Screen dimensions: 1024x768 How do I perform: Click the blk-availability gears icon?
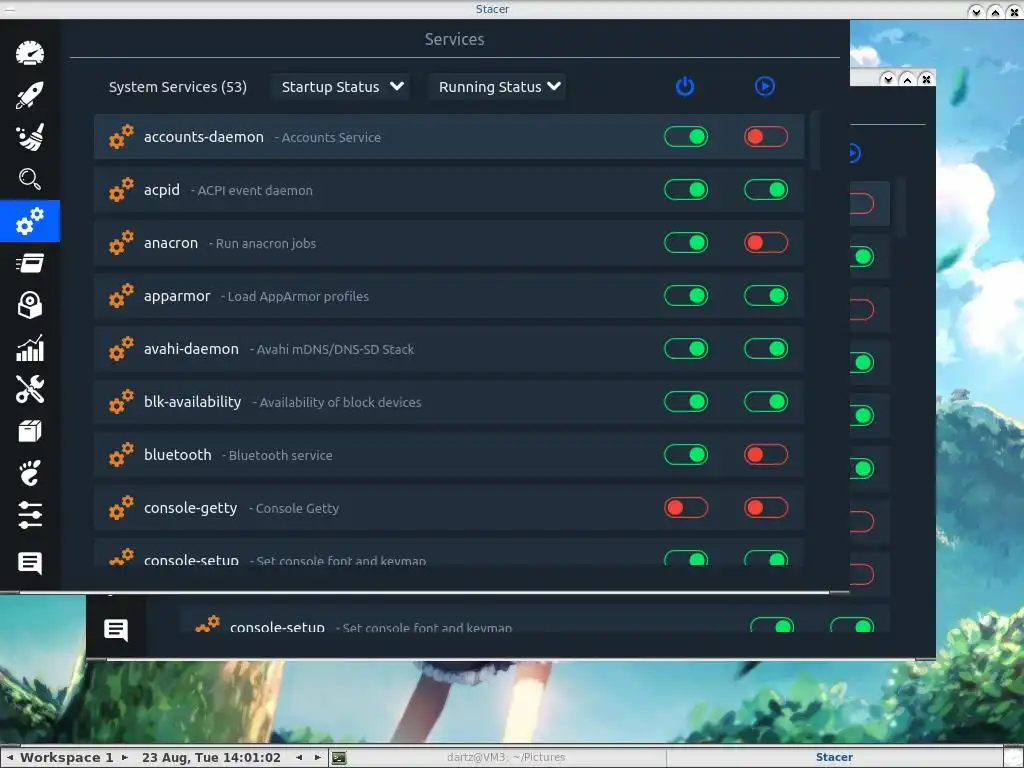pyautogui.click(x=121, y=401)
